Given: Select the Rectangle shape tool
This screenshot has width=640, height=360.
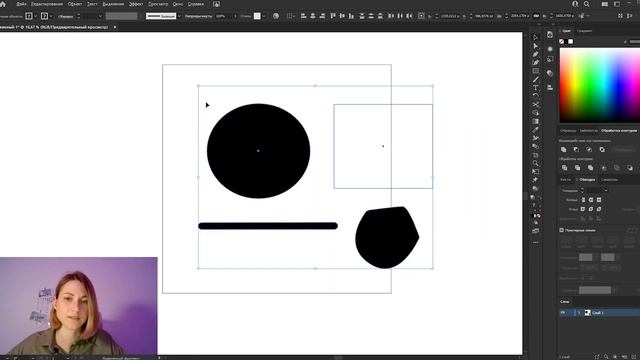Looking at the screenshot, I should pos(536,71).
